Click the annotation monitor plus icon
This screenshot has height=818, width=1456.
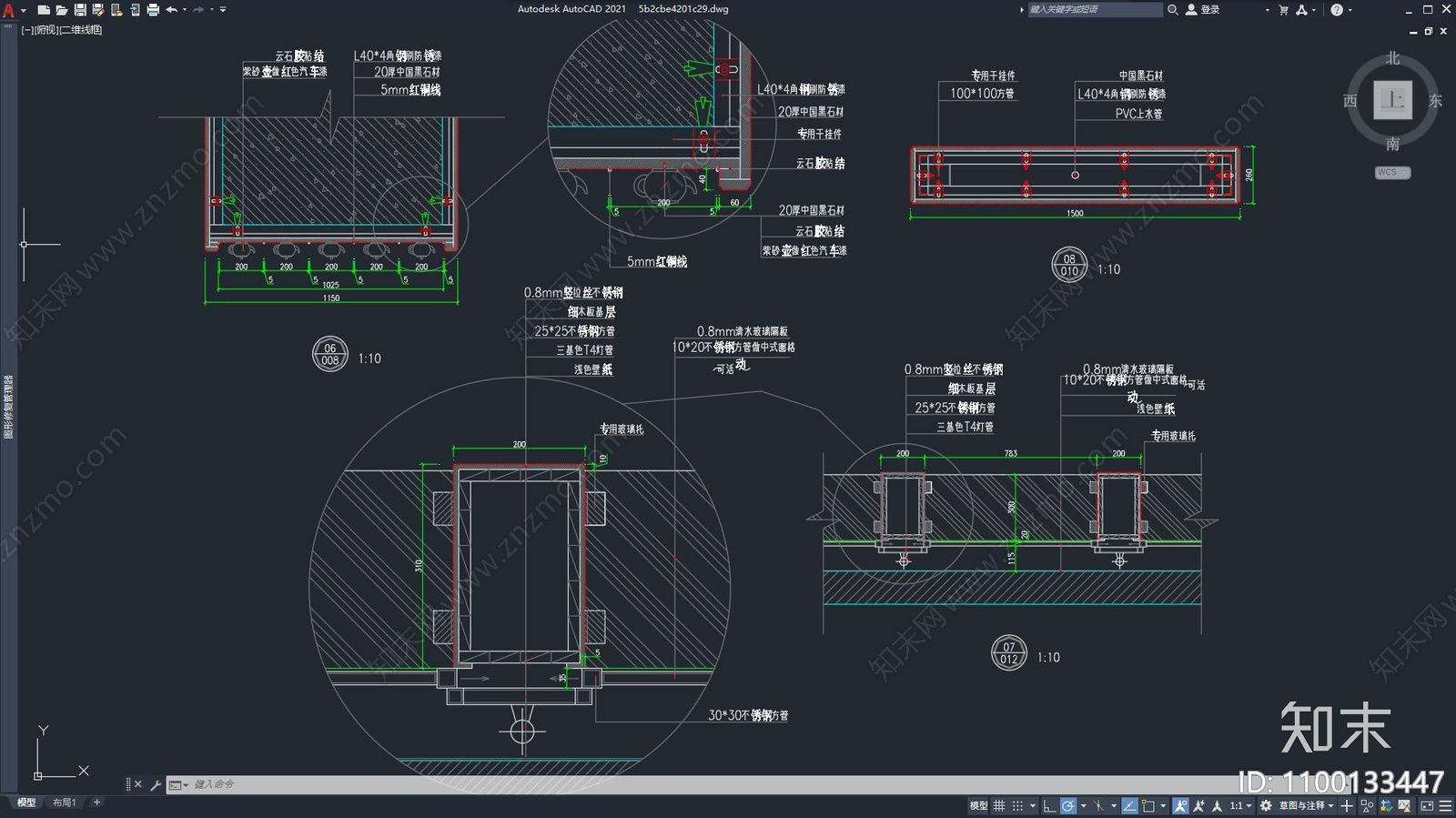[x=1347, y=806]
